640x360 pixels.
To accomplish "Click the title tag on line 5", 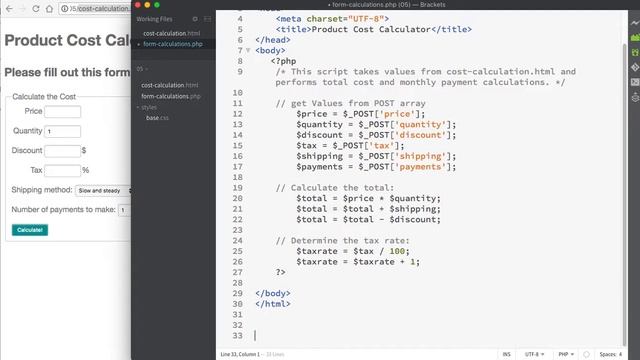I will point(373,29).
